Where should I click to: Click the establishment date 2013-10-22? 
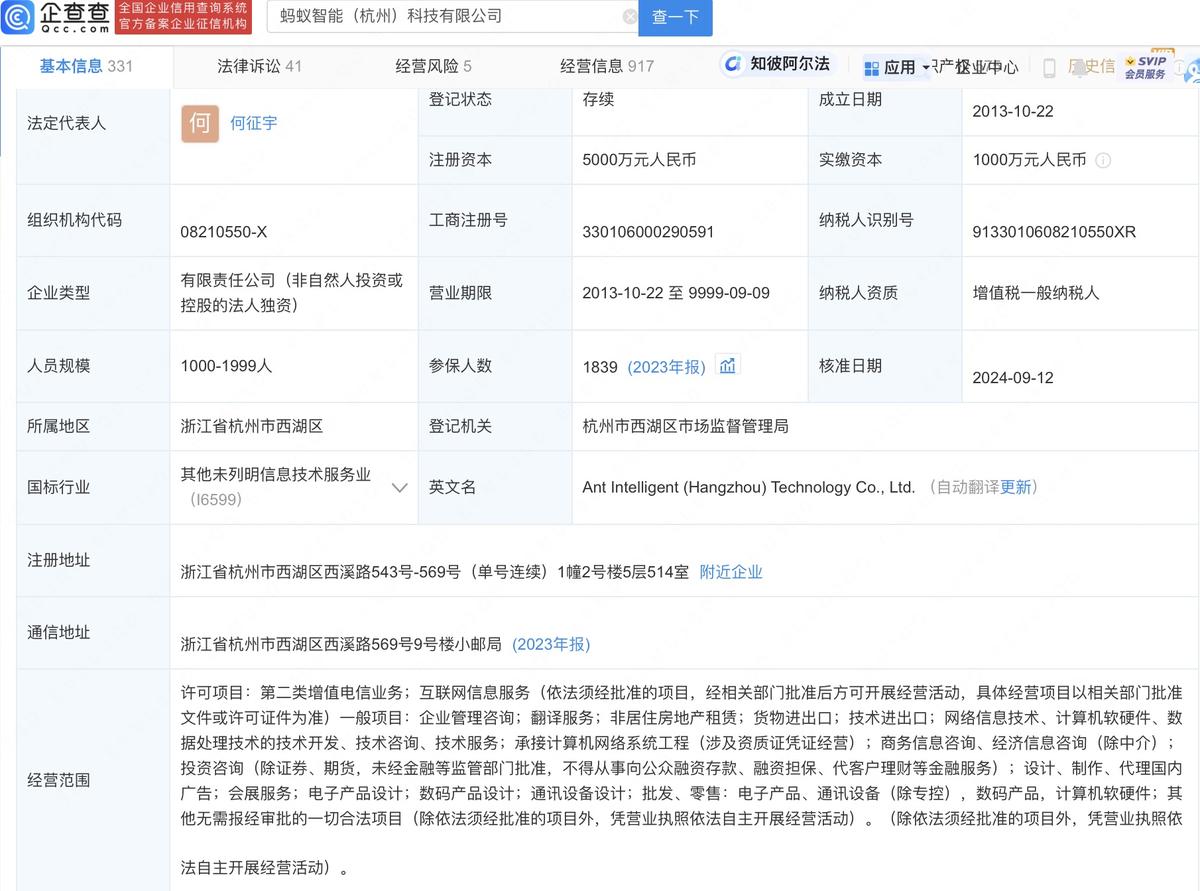pos(1013,112)
